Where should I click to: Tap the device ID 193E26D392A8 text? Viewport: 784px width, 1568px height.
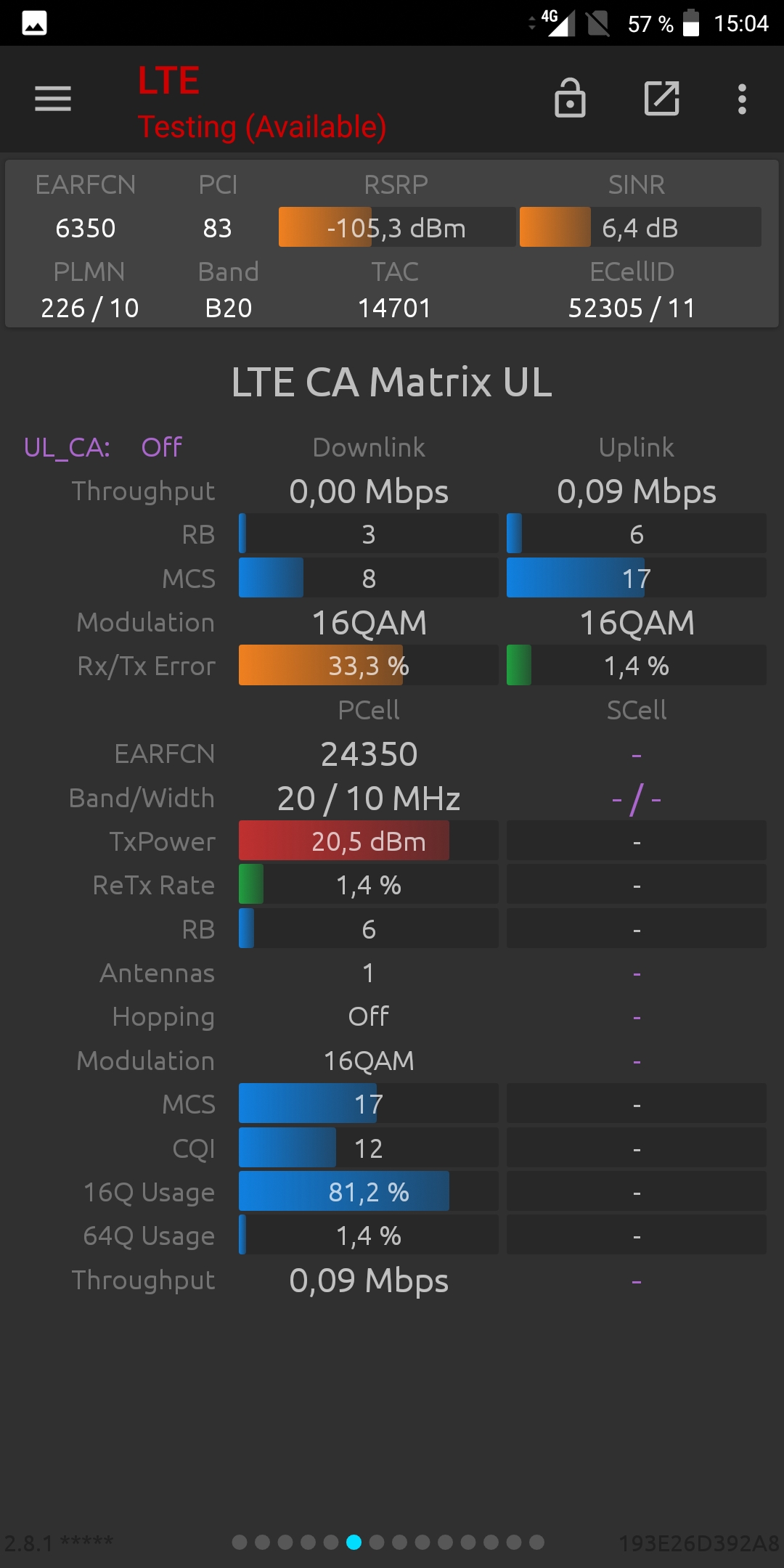pos(699,1543)
